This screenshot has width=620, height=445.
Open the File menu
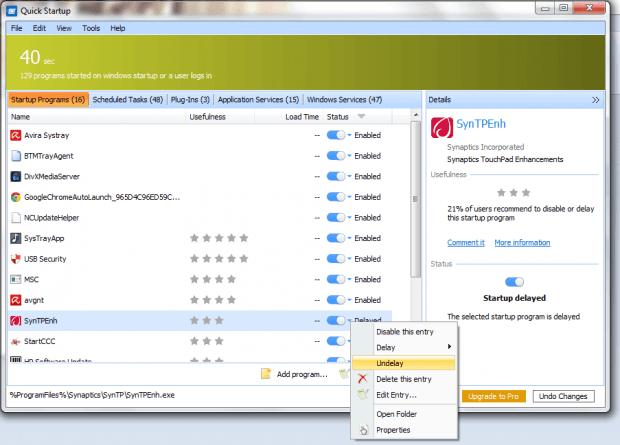[16, 28]
